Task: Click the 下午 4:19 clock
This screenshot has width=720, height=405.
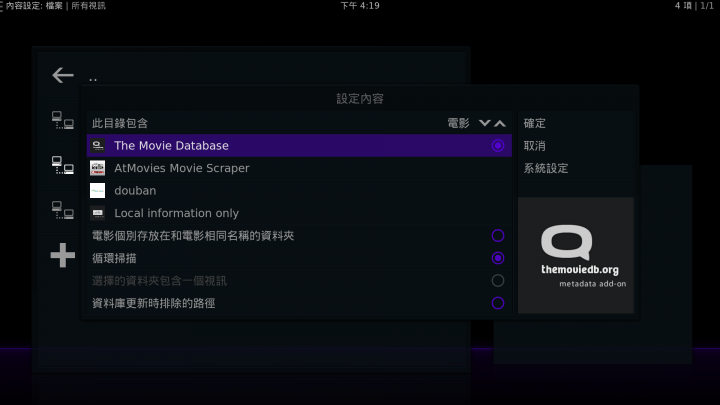Action: (360, 6)
